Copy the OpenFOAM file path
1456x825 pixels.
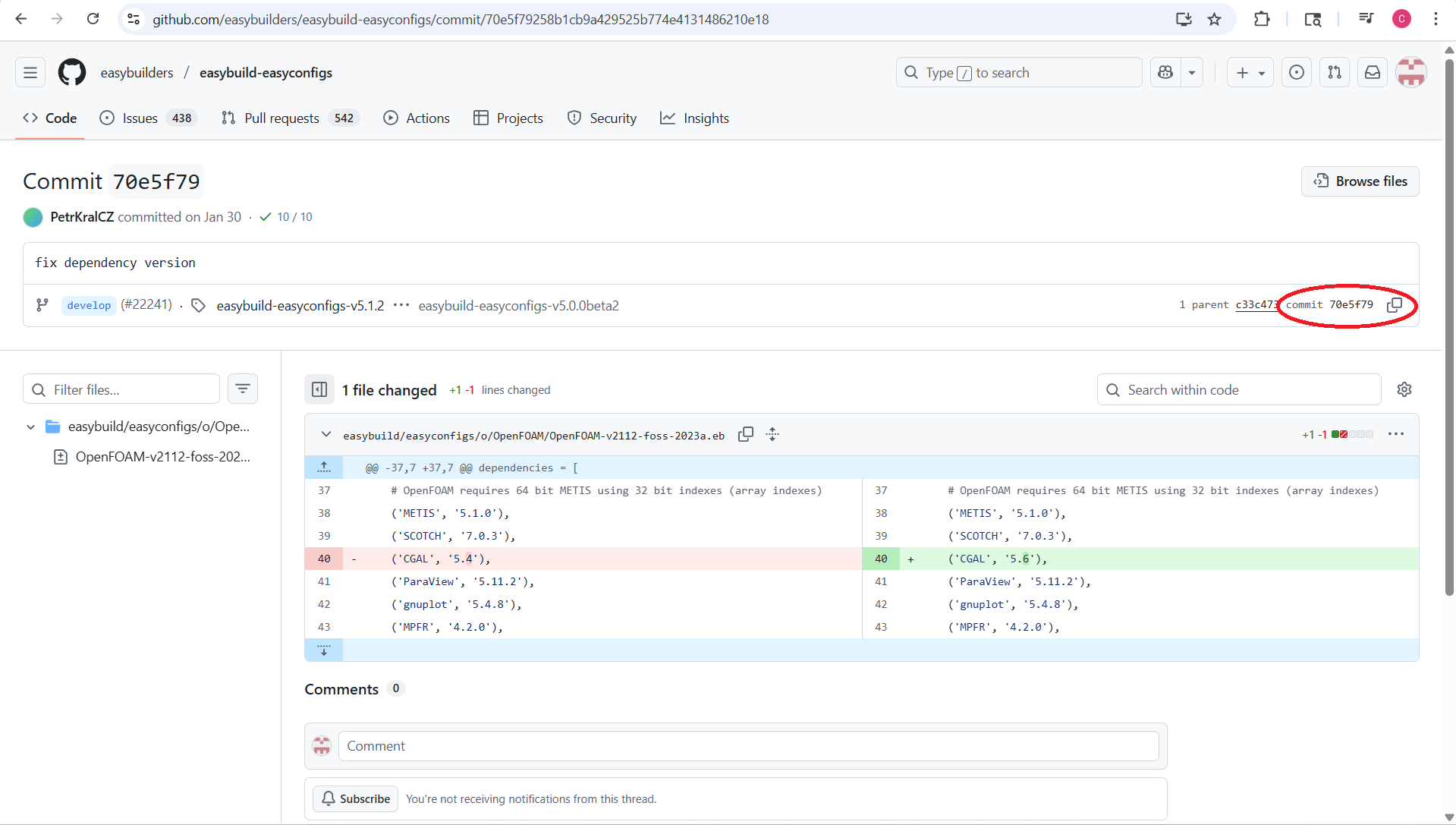pos(746,434)
